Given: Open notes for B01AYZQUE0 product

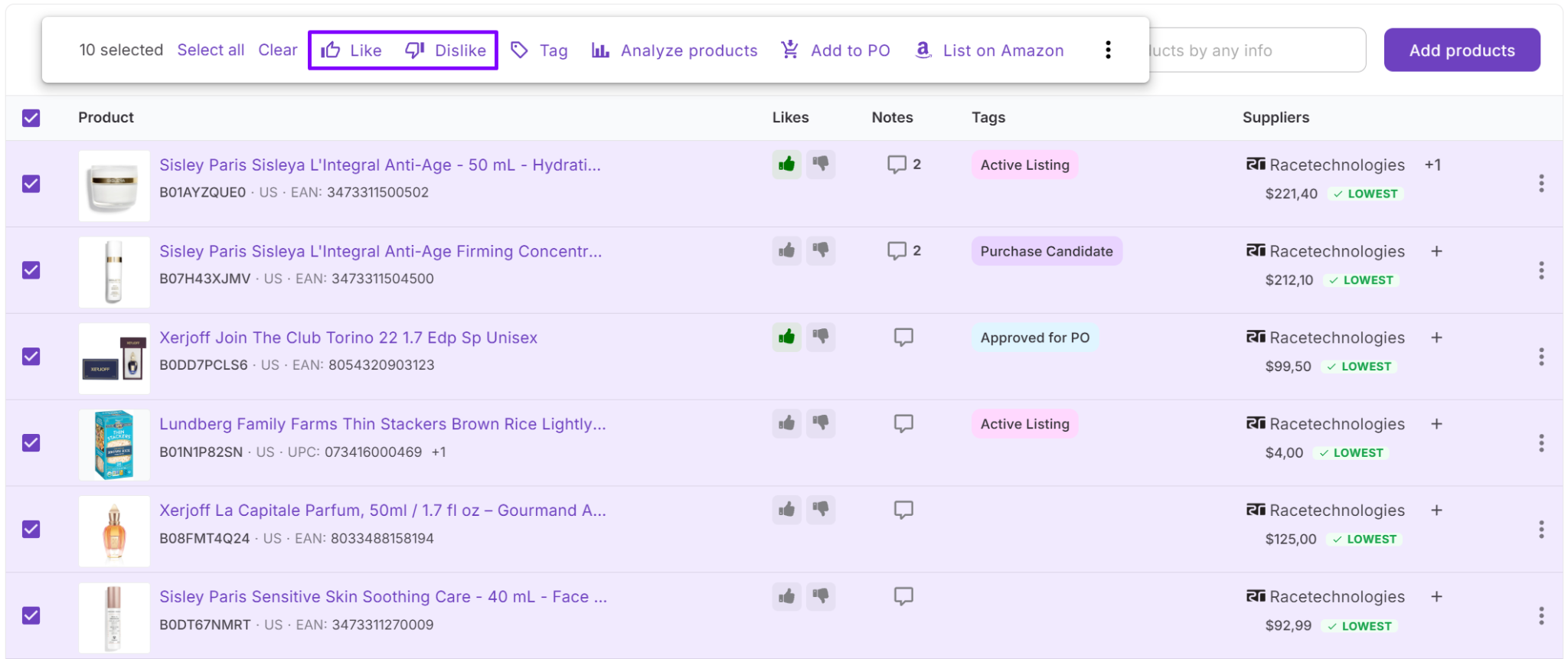Looking at the screenshot, I should point(903,165).
